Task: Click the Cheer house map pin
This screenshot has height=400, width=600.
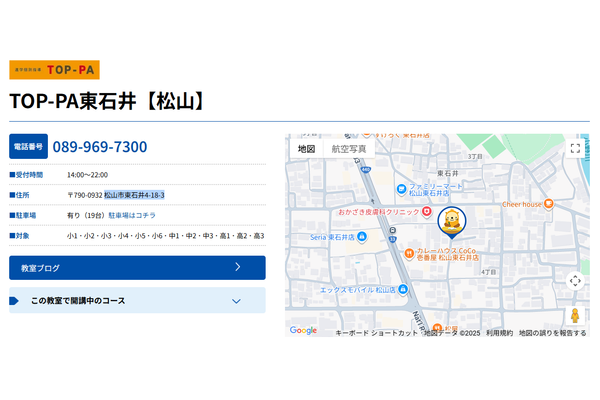Action: tap(549, 204)
